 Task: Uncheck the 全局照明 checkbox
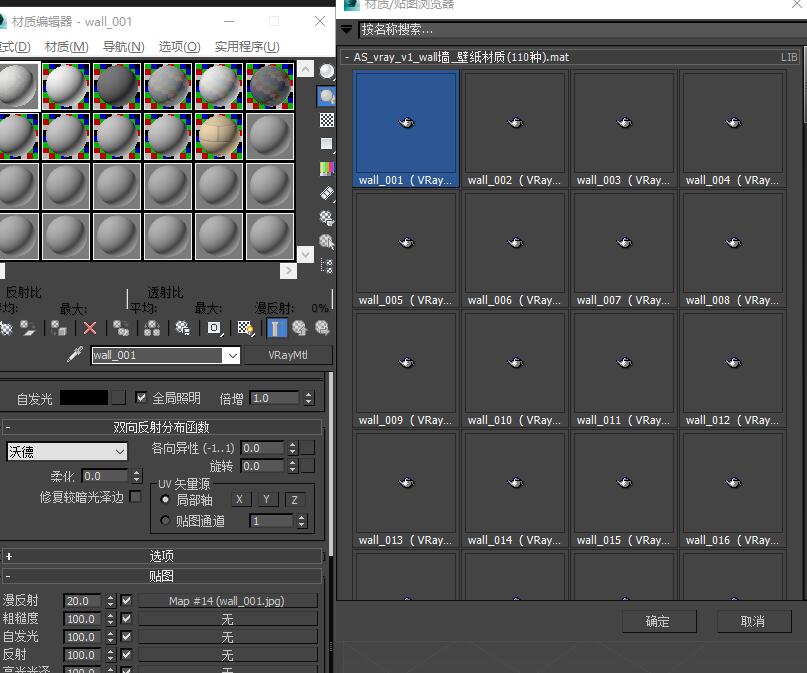click(x=141, y=397)
